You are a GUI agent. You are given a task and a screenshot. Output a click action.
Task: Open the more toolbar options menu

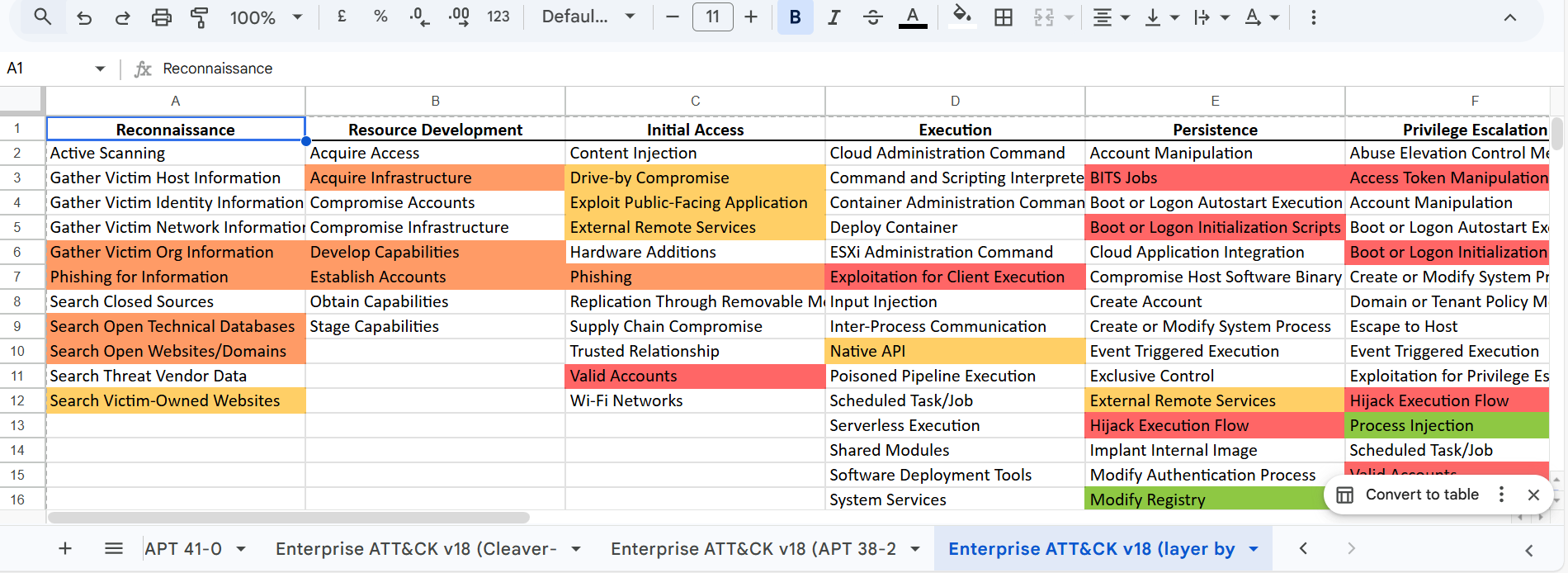[x=1314, y=17]
